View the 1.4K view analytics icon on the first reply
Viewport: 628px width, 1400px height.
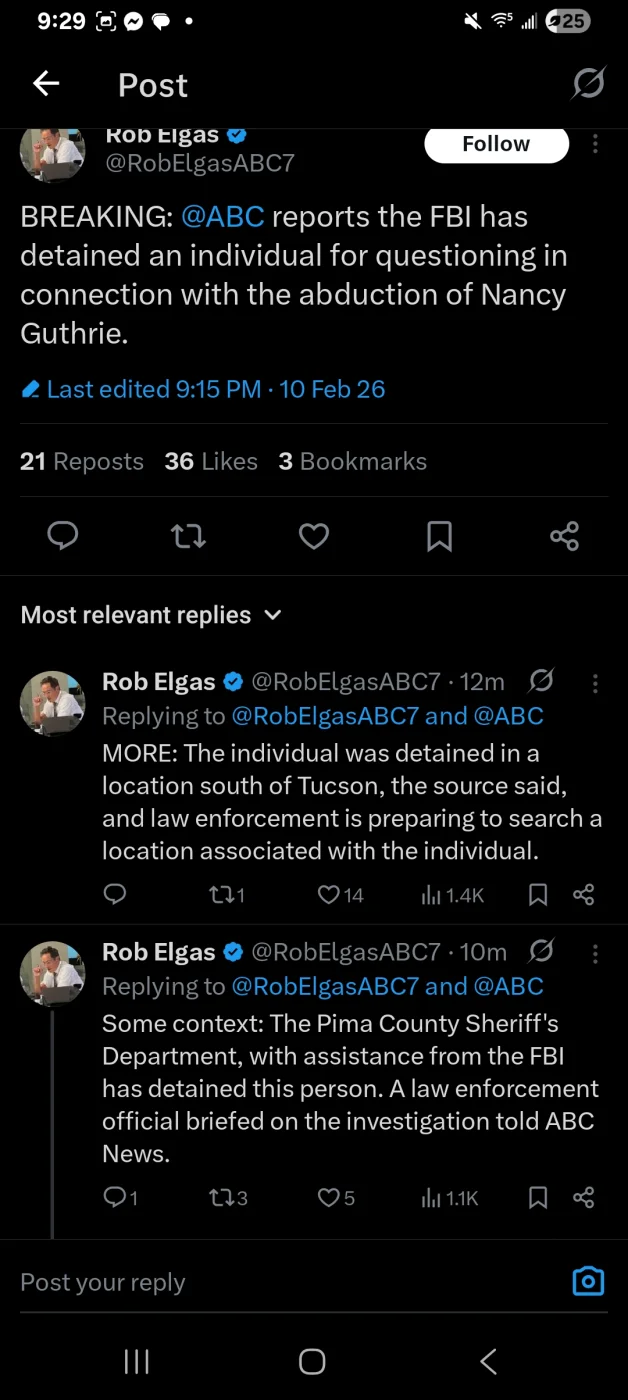[x=431, y=895]
